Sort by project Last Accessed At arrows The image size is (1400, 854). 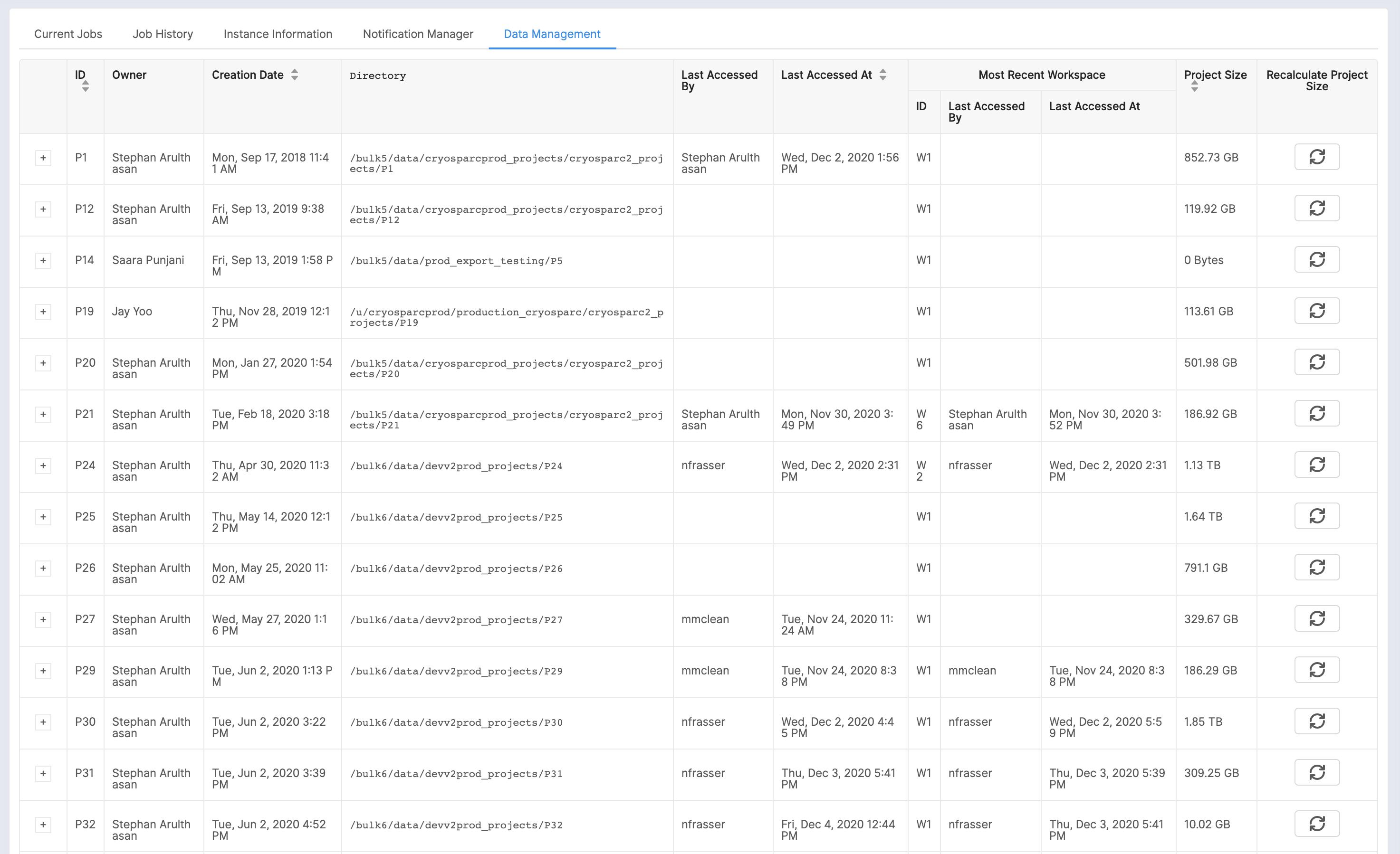tap(882, 75)
